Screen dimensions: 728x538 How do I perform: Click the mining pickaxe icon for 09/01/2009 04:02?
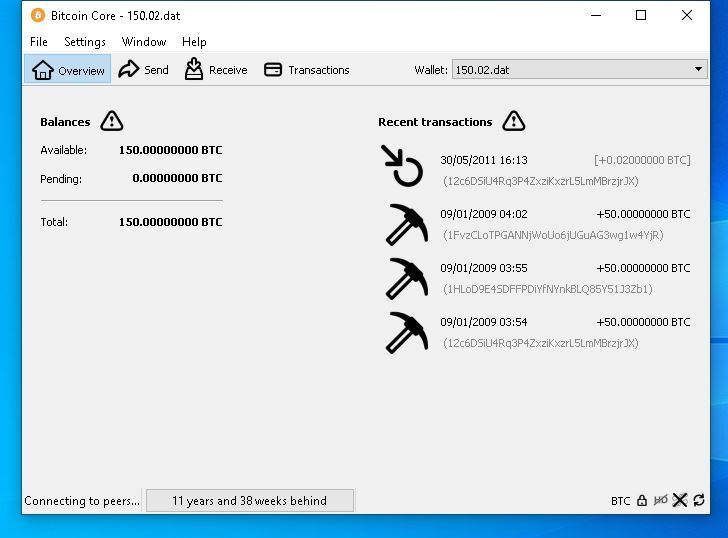tap(407, 225)
